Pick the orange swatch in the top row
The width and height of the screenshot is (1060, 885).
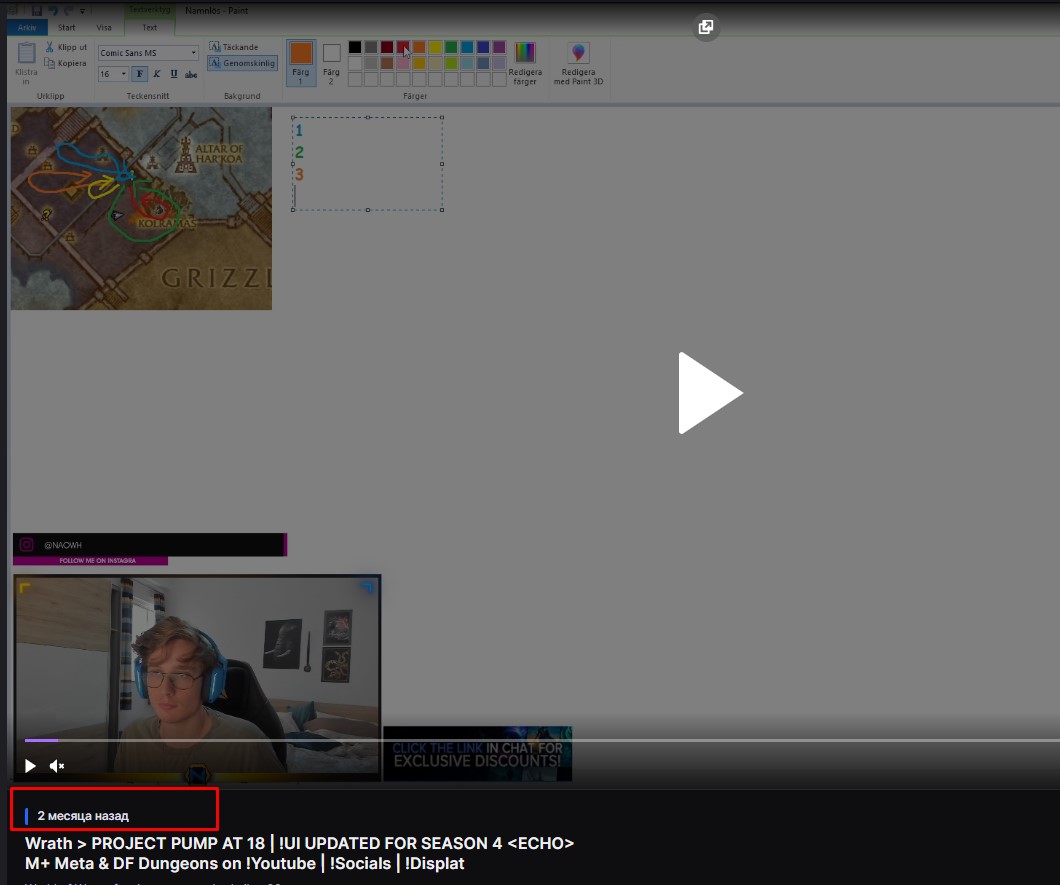coord(419,47)
